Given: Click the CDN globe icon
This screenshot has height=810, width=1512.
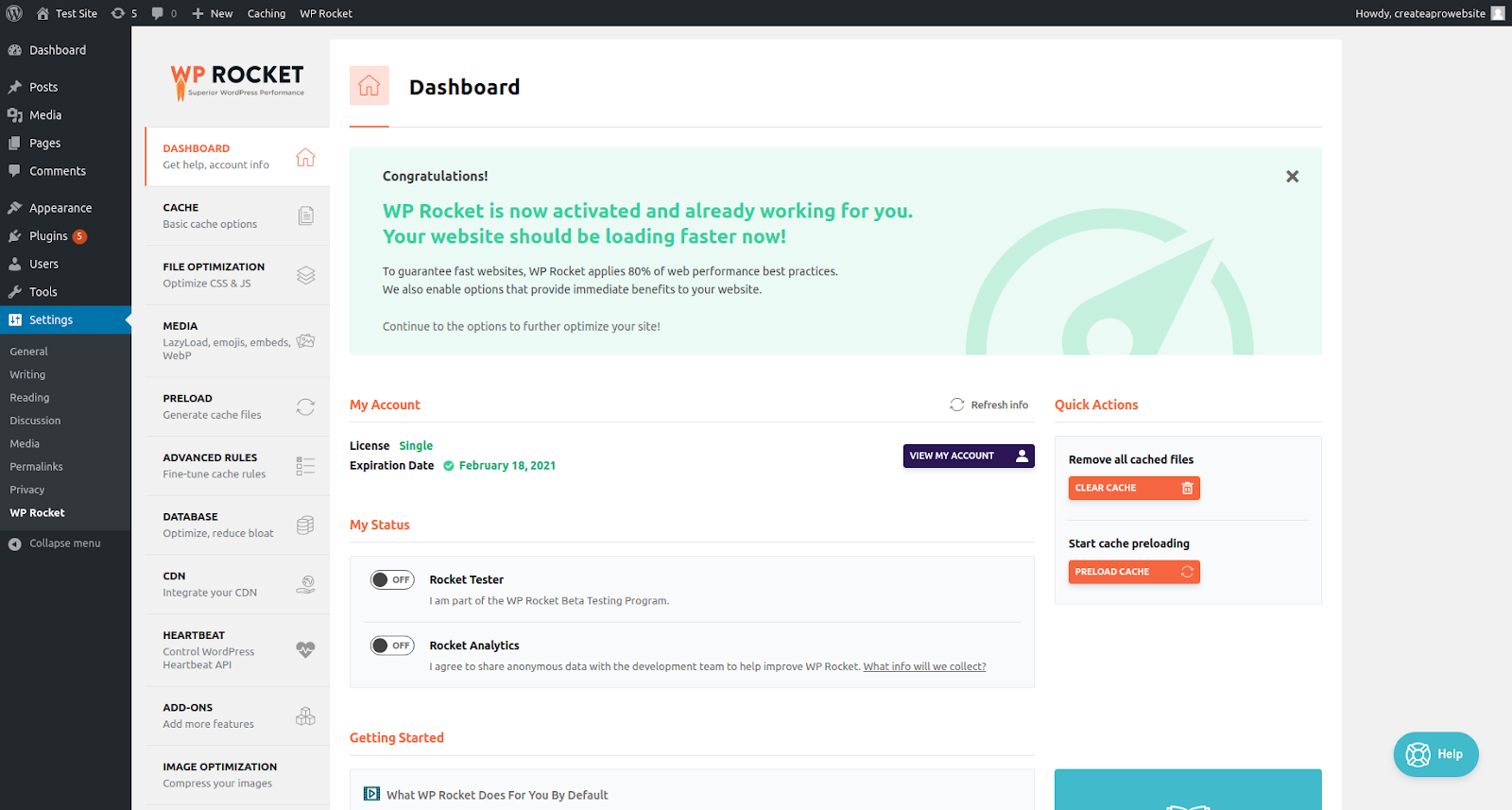Looking at the screenshot, I should point(305,584).
